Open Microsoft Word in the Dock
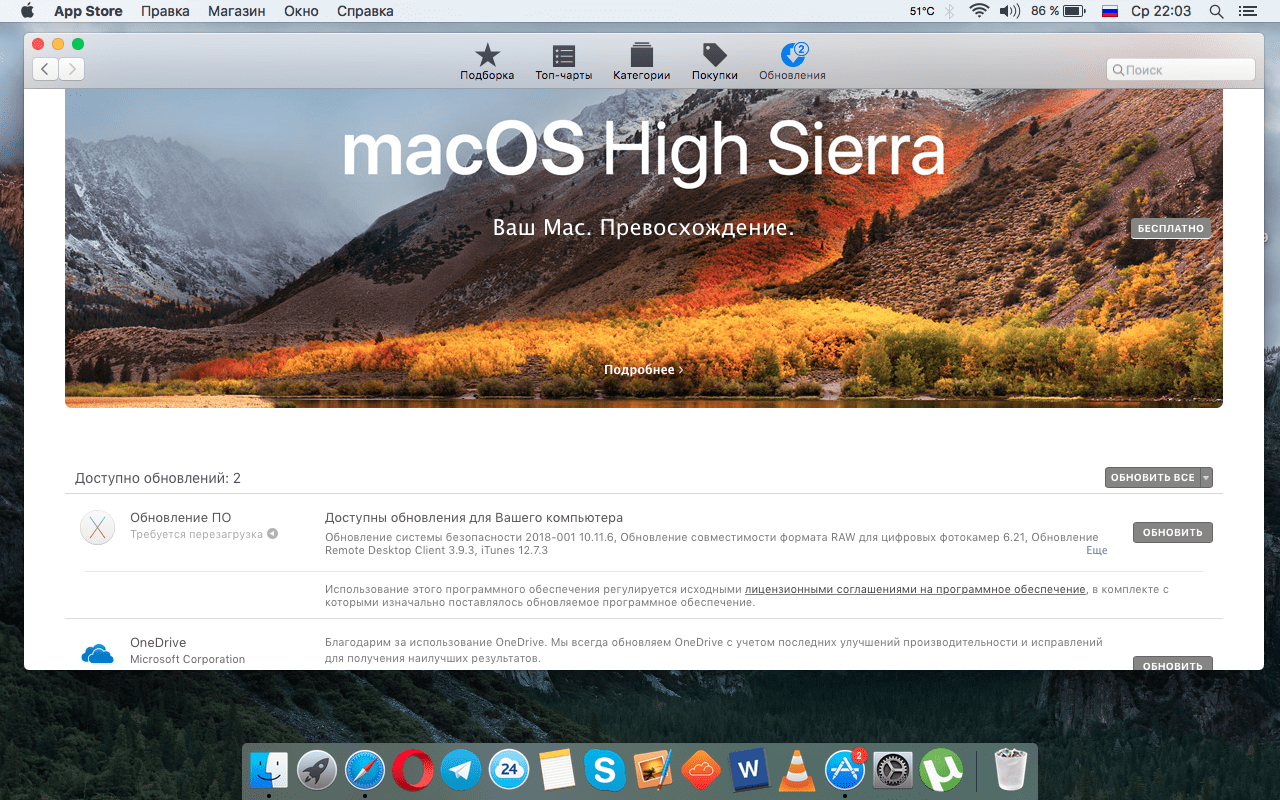 (749, 770)
